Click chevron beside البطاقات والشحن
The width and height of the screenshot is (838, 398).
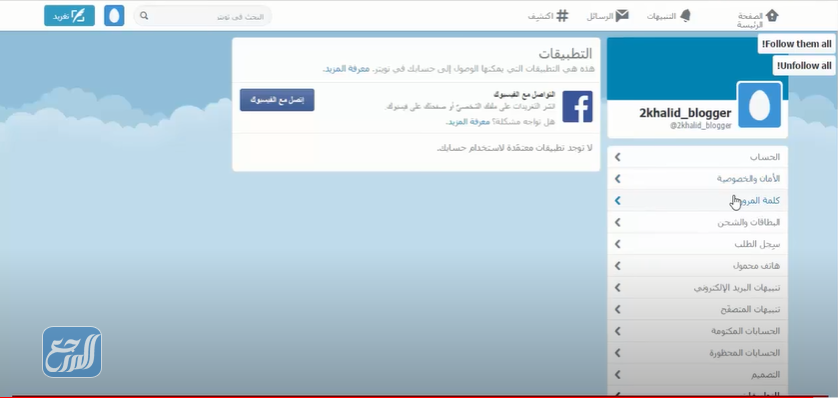617,222
